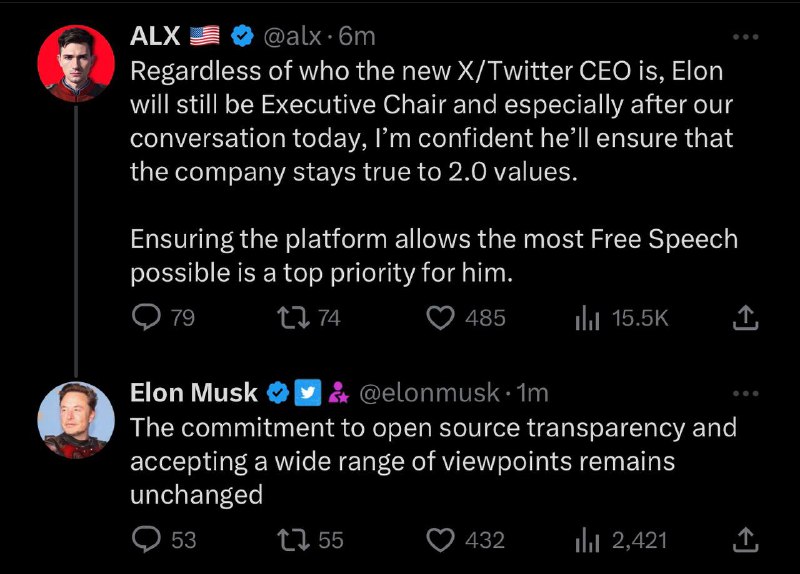The image size is (800, 574).
Task: Click Elon Musk's blue verified badge
Action: click(x=279, y=393)
